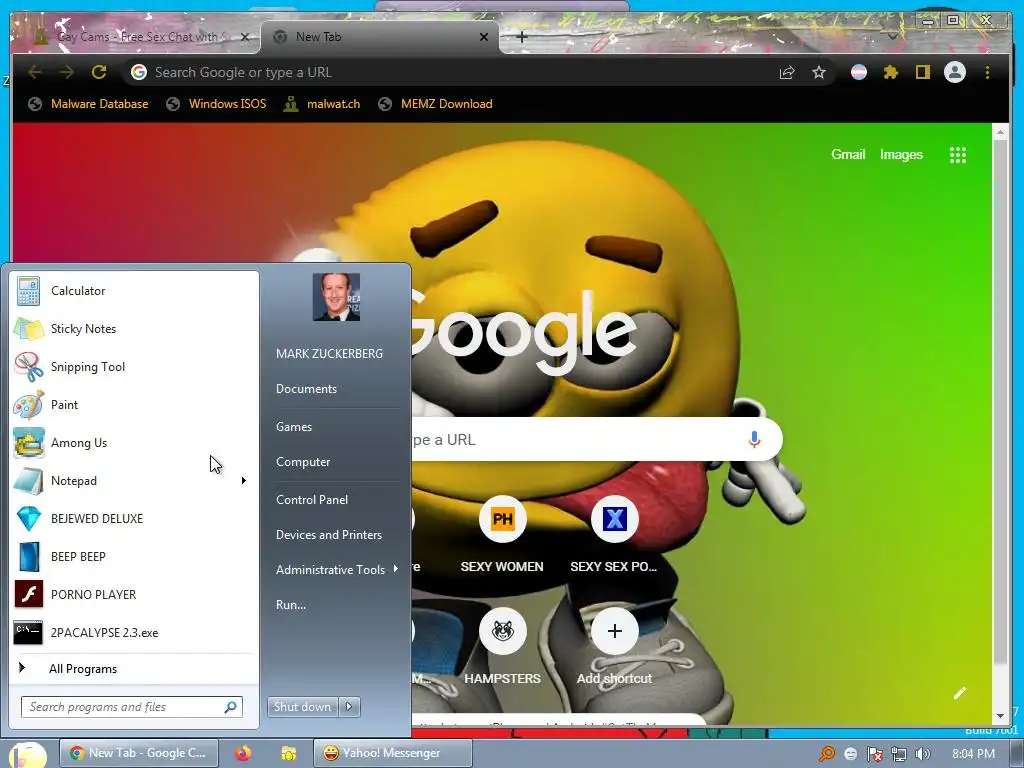
Task: Launch the BEEP BEEP program
Action: tap(134, 556)
